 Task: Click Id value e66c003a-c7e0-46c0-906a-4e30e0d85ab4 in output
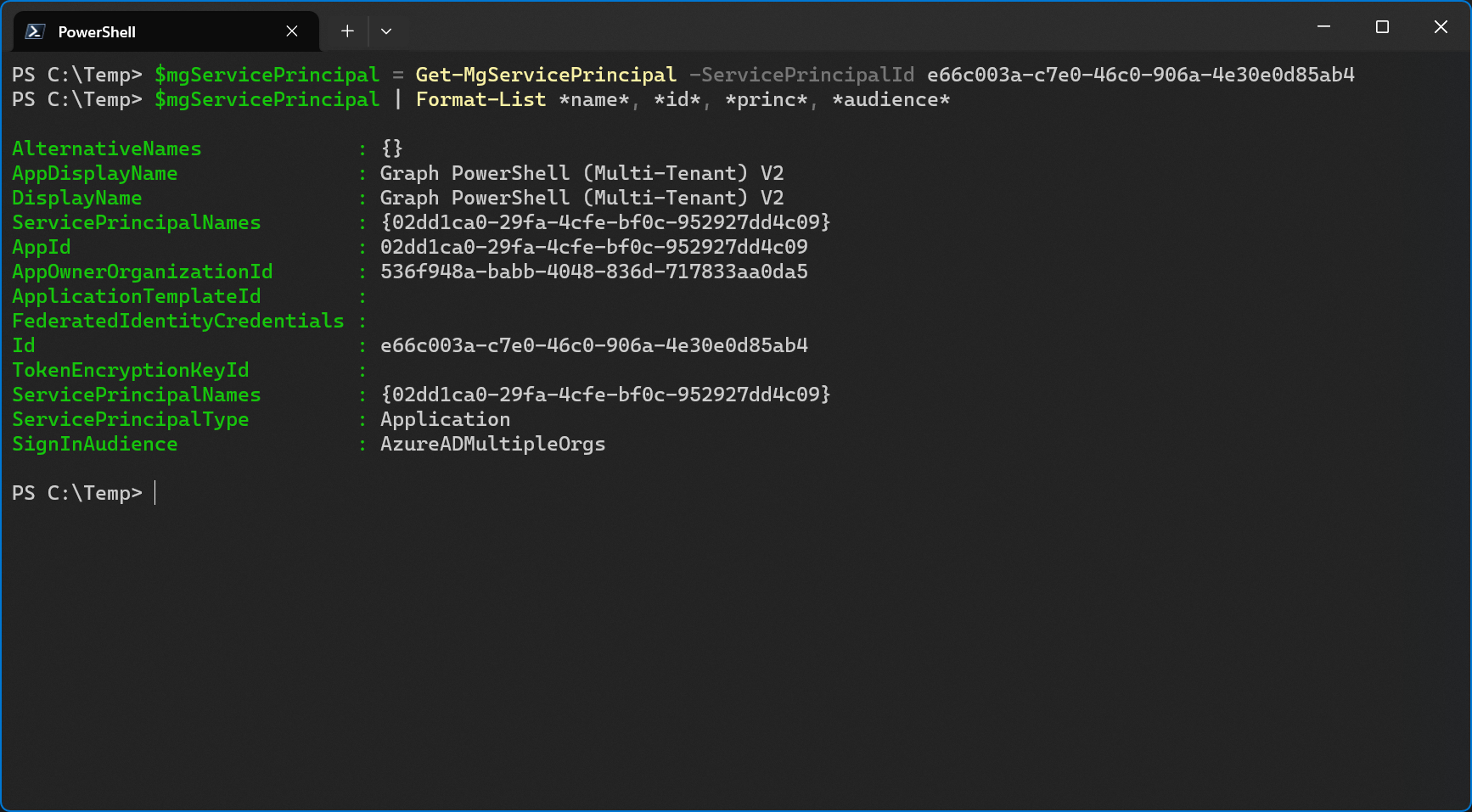click(594, 345)
